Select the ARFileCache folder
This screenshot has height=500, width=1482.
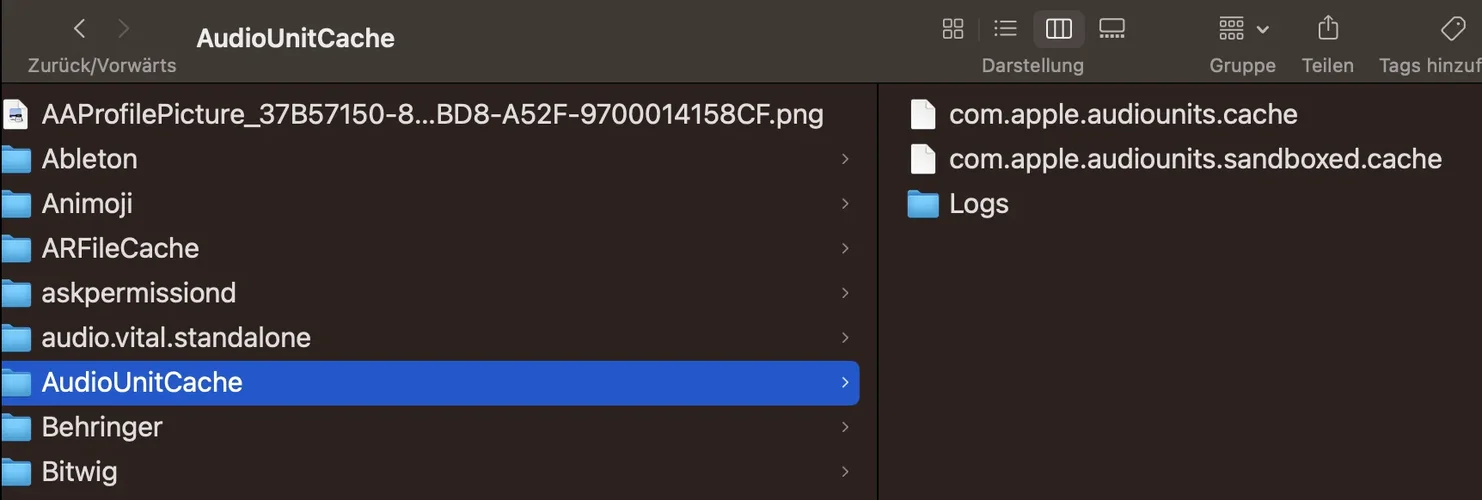[120, 248]
